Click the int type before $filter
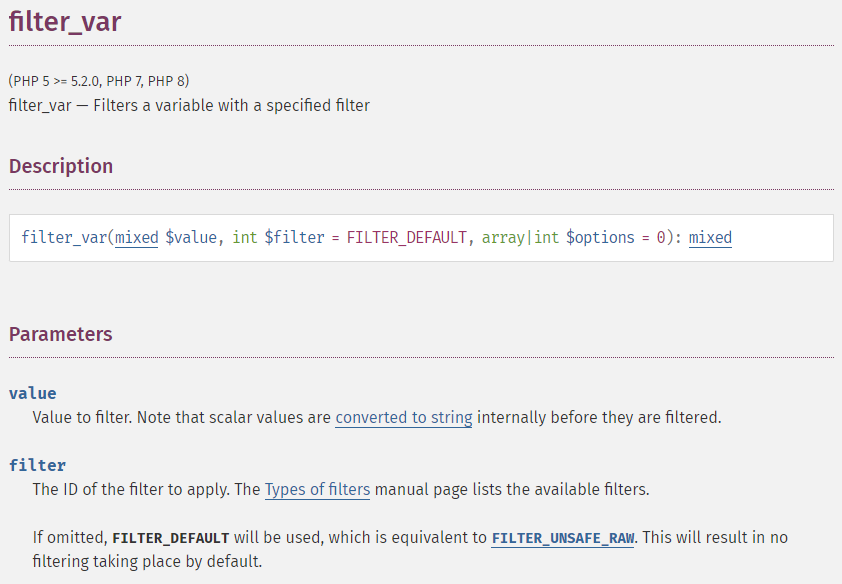This screenshot has height=584, width=842. [x=245, y=237]
